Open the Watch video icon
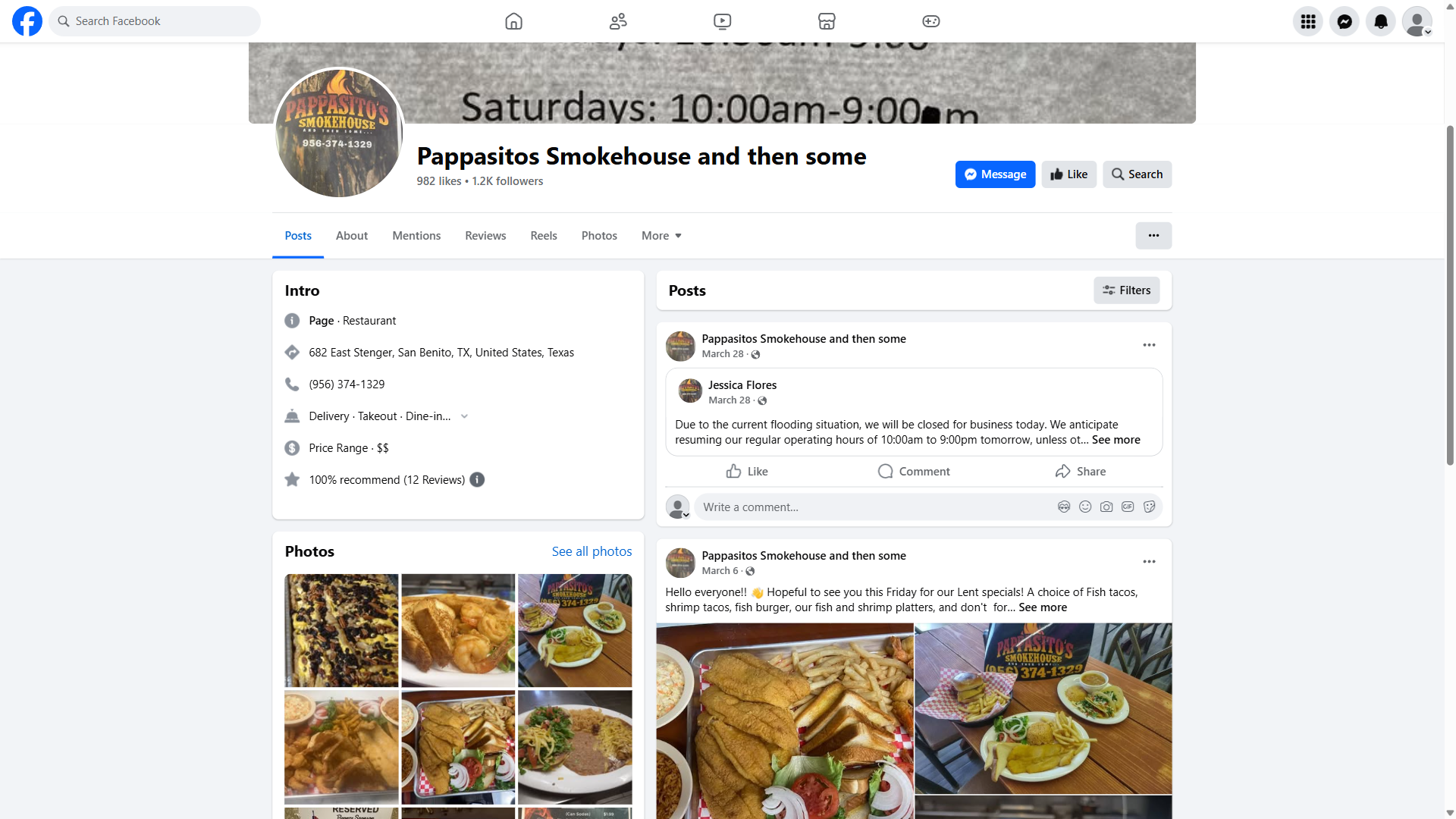The width and height of the screenshot is (1456, 819). [722, 21]
